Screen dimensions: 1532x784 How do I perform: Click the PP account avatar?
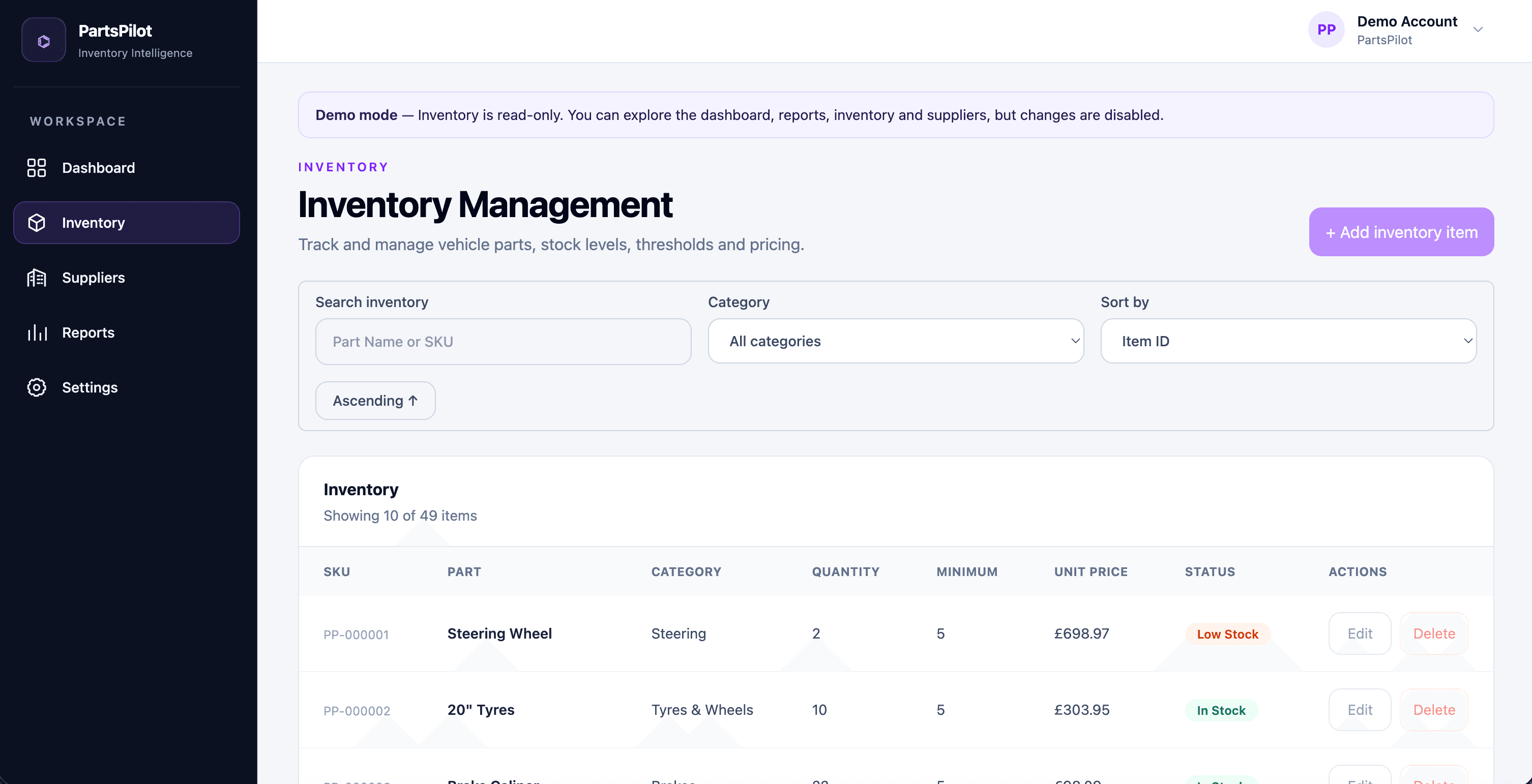[1326, 29]
